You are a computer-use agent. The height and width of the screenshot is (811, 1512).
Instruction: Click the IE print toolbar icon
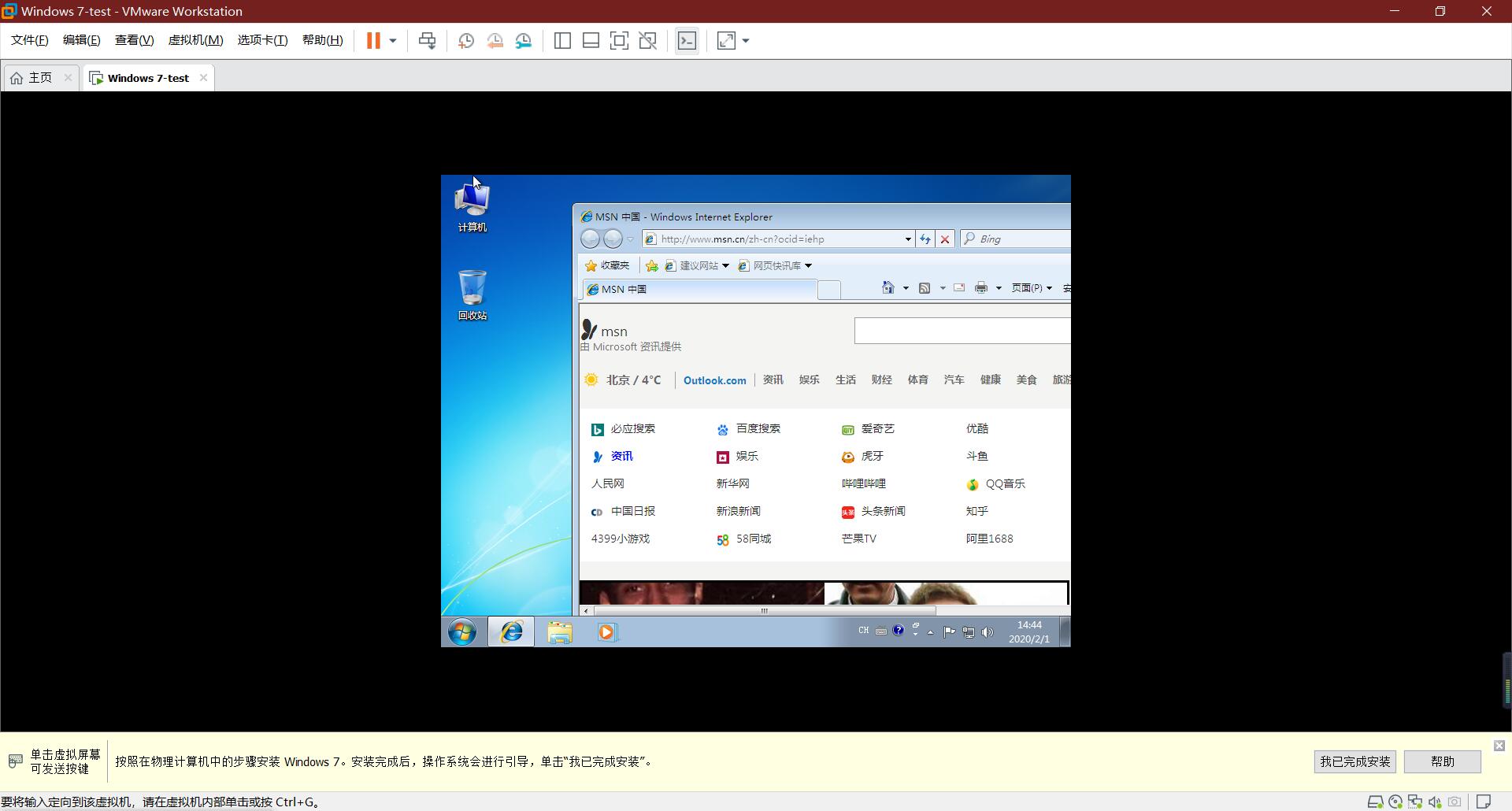(x=981, y=288)
